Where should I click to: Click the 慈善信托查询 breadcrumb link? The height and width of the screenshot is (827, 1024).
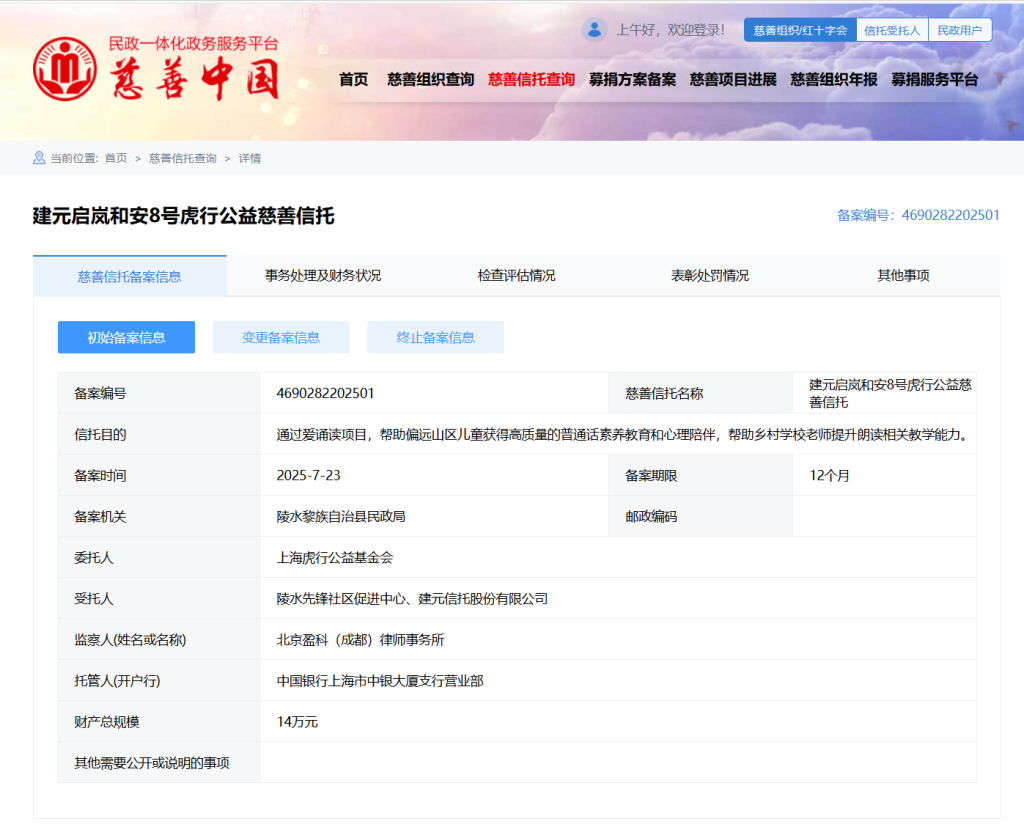click(x=183, y=158)
